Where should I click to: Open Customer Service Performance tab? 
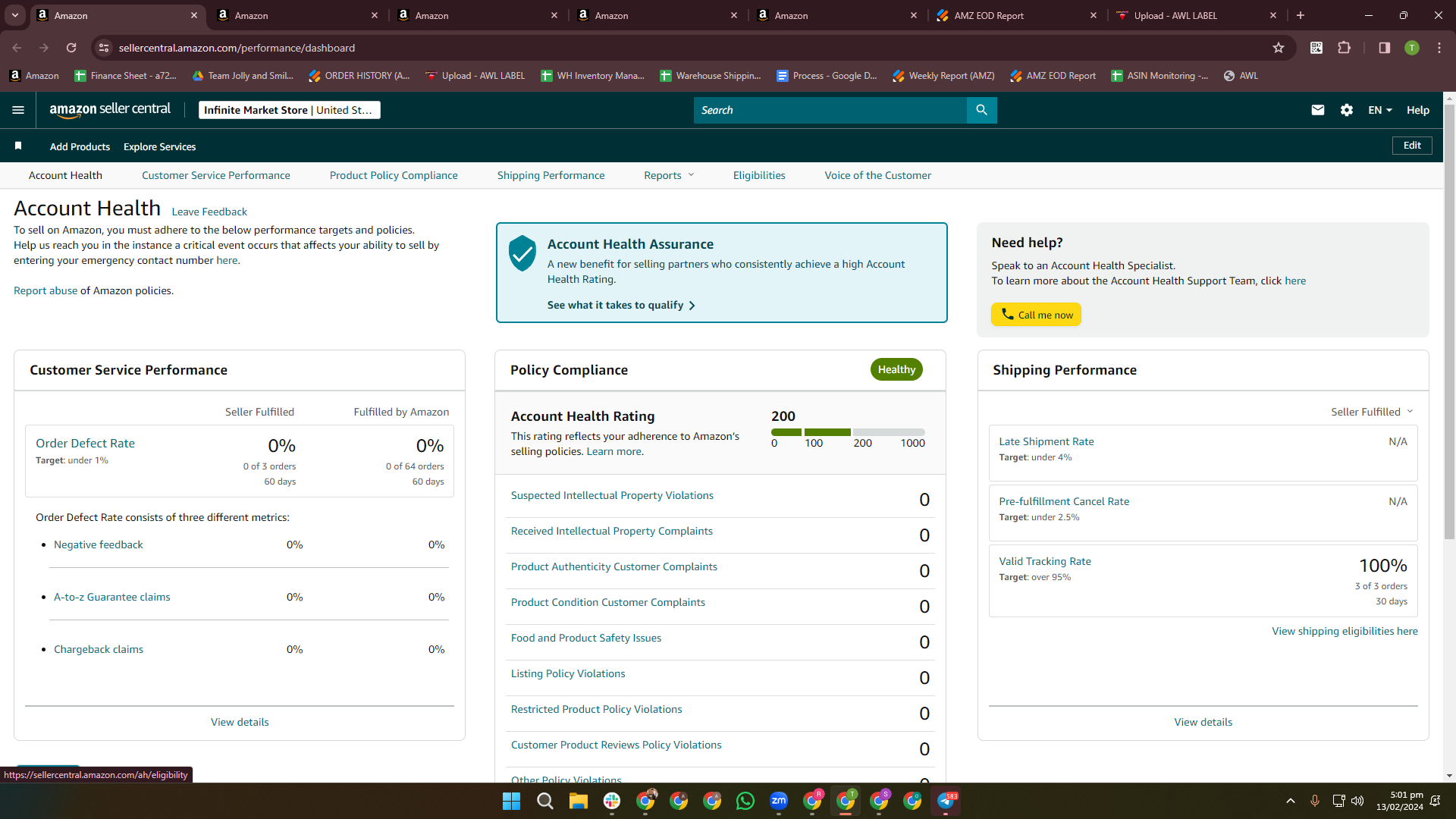click(216, 175)
